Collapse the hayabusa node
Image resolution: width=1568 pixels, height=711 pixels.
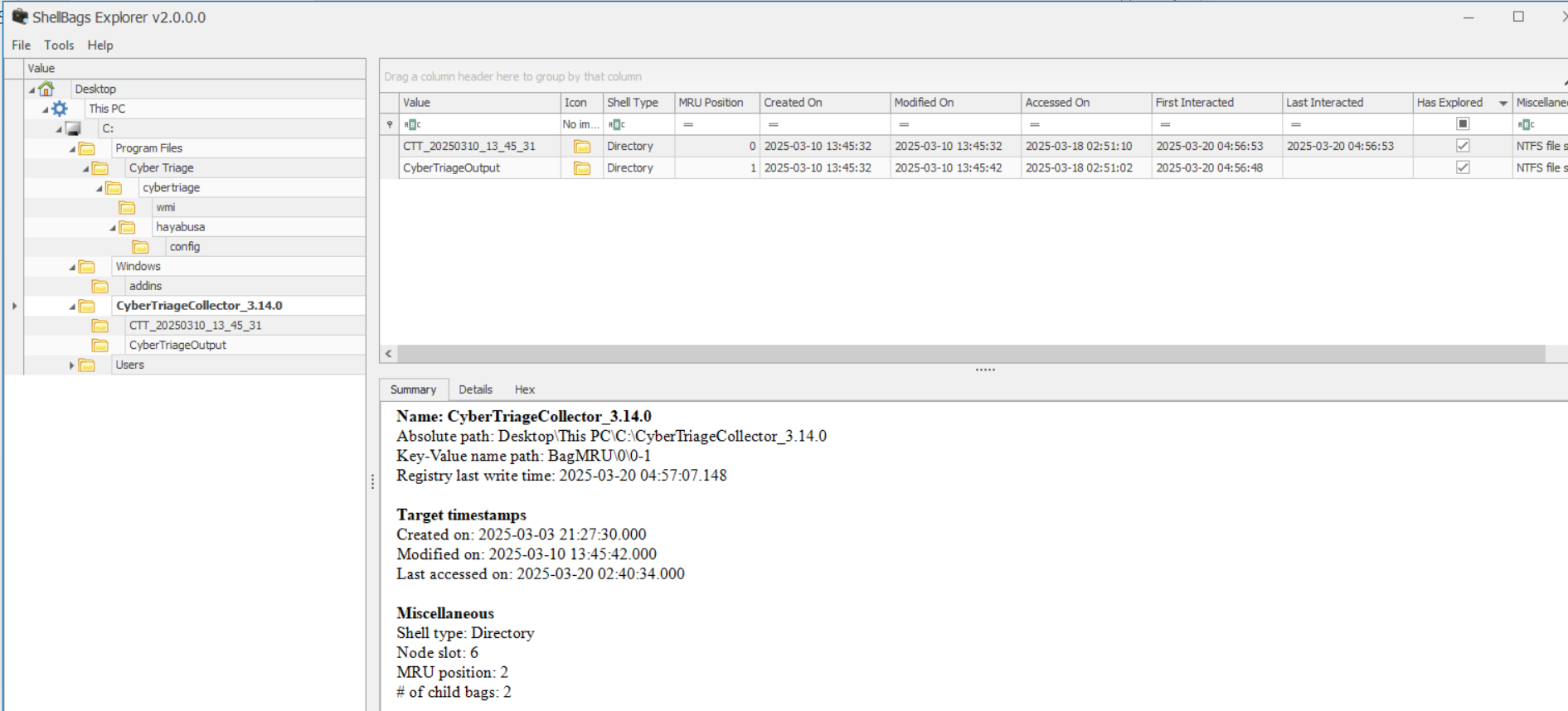click(x=113, y=228)
